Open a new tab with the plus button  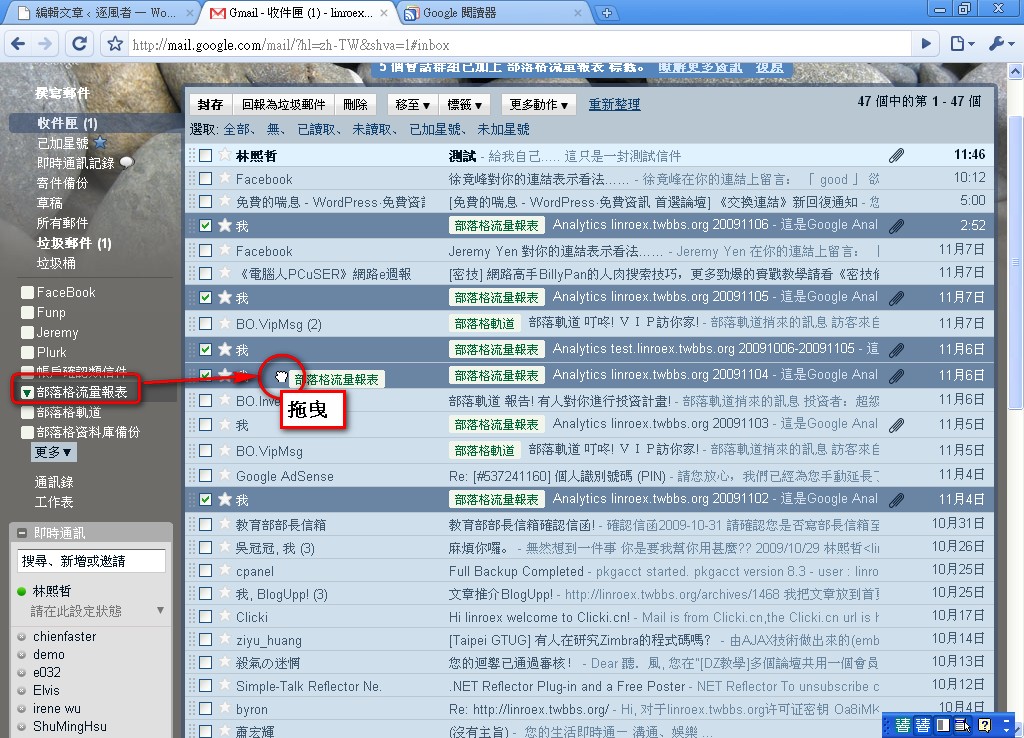coord(607,13)
